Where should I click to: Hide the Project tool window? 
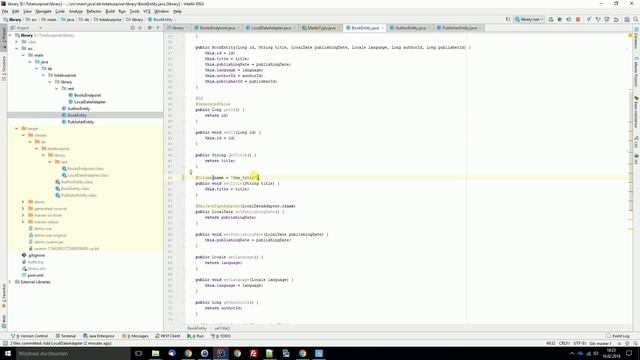(158, 28)
